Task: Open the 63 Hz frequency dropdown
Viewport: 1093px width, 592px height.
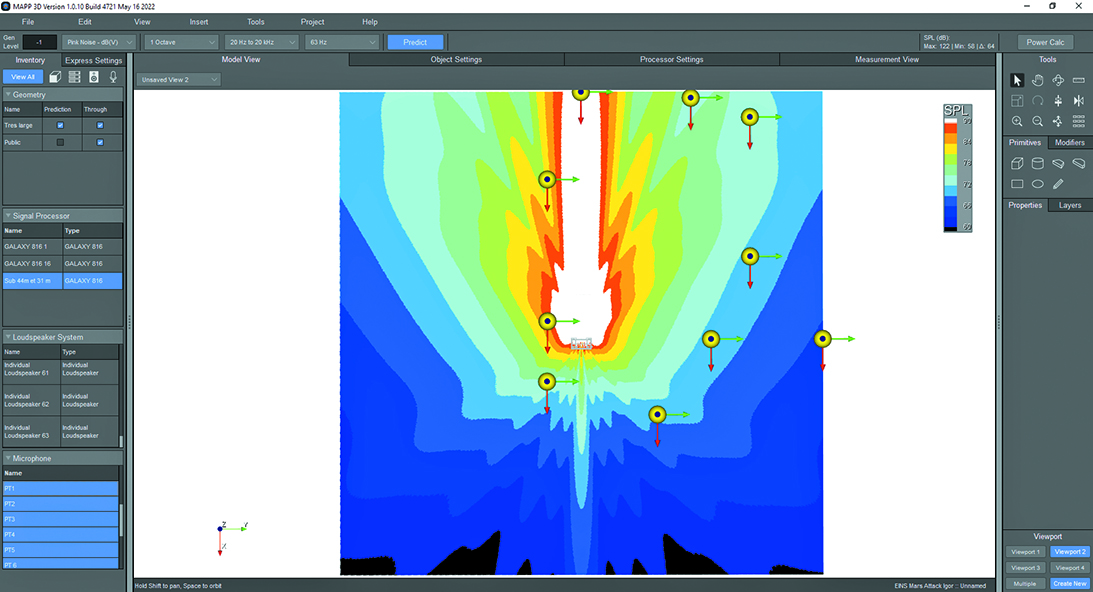Action: pos(342,43)
